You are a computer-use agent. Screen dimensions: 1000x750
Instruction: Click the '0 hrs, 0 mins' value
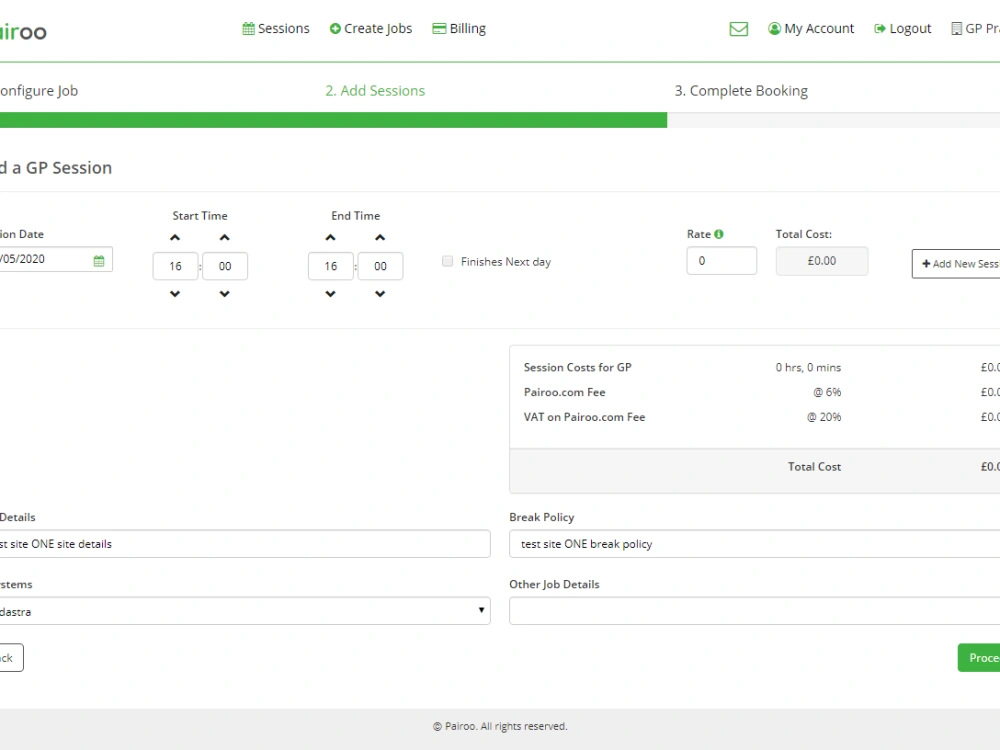[x=808, y=367]
